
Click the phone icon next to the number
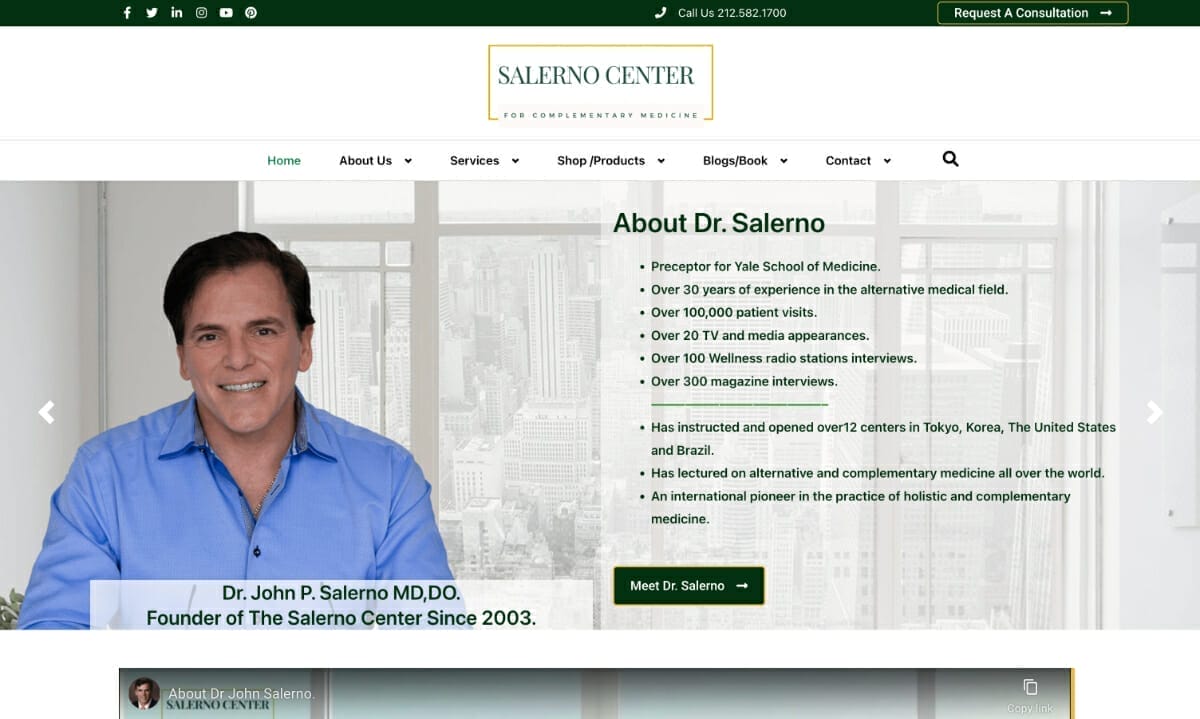(658, 13)
